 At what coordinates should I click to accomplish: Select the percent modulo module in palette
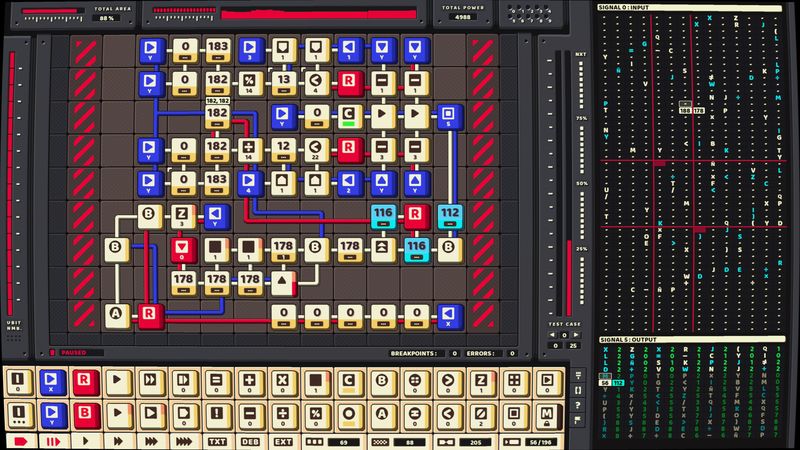[x=315, y=414]
